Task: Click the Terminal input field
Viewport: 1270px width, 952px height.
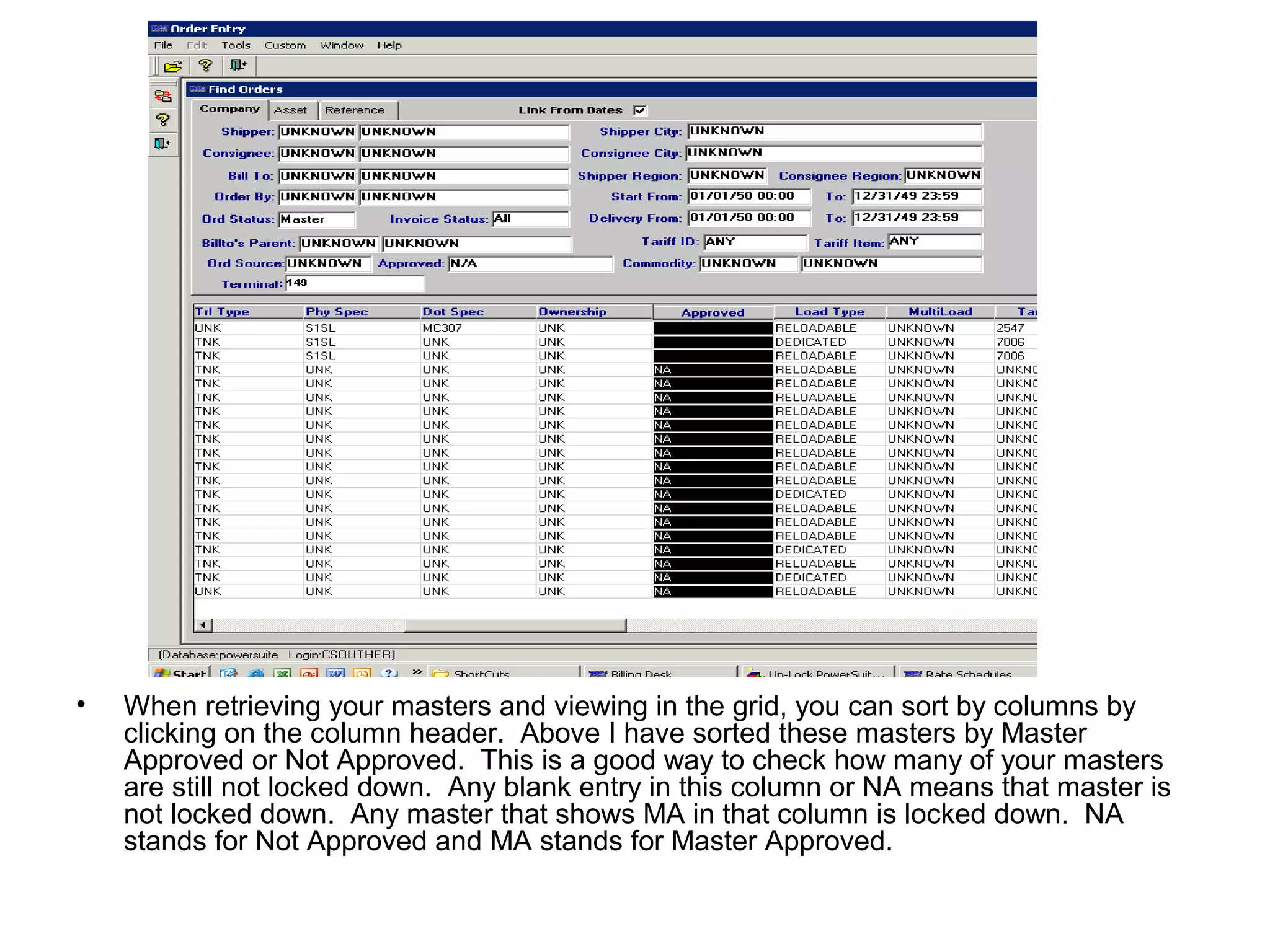Action: pos(355,283)
